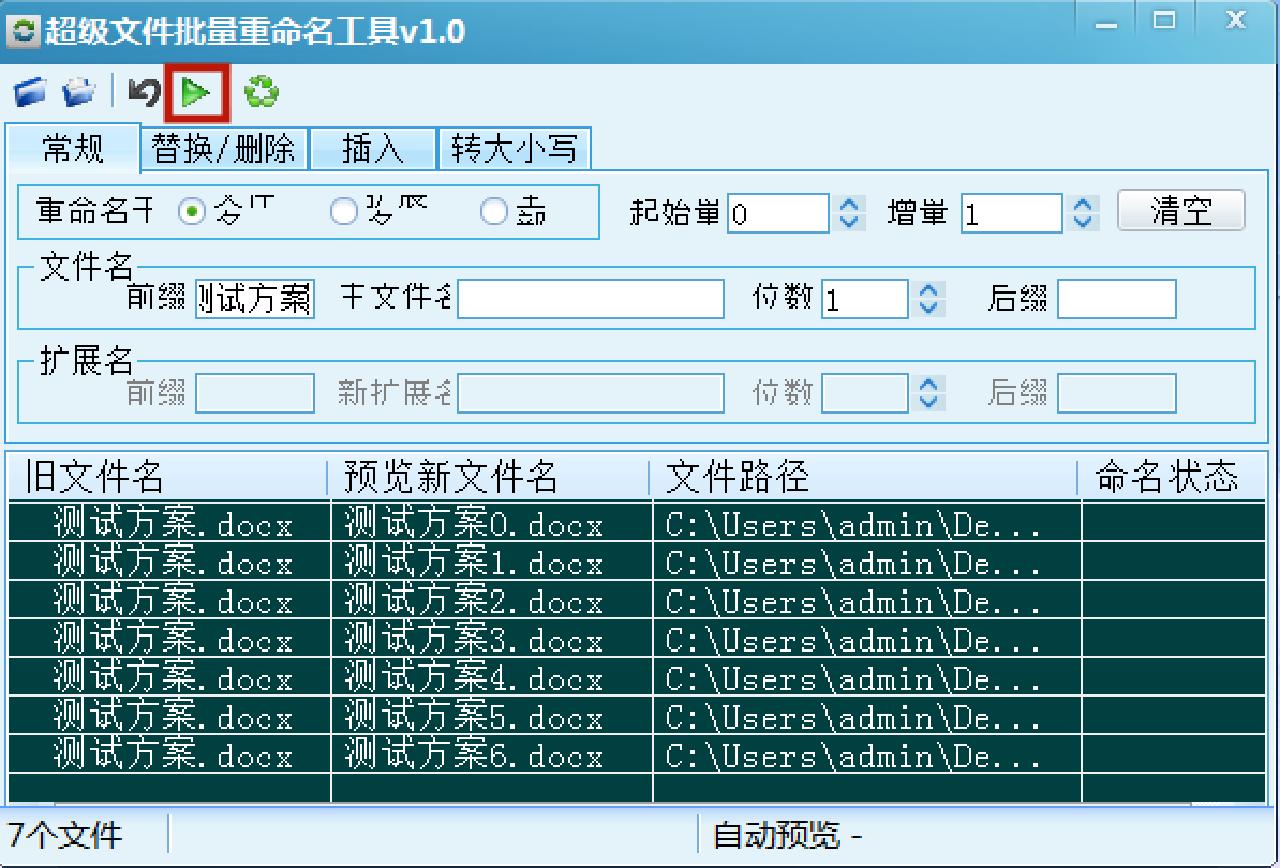Open the 转大小写 tab

tap(514, 147)
